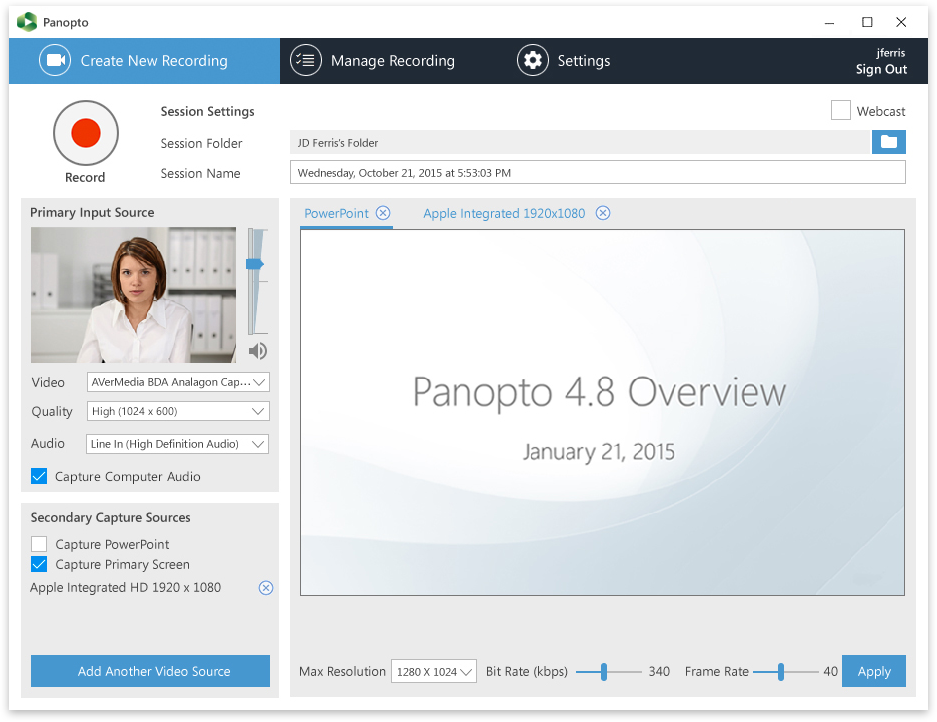Enable the Webcast checkbox
This screenshot has height=722, width=937.
coord(840,111)
